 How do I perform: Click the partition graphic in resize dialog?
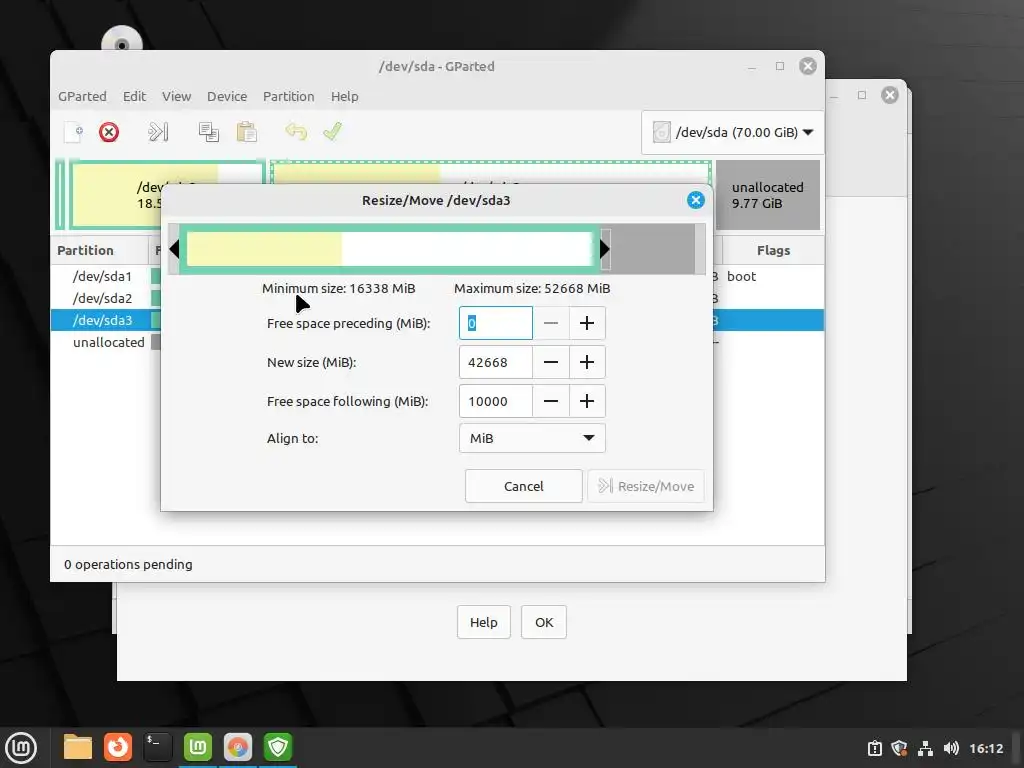[390, 249]
